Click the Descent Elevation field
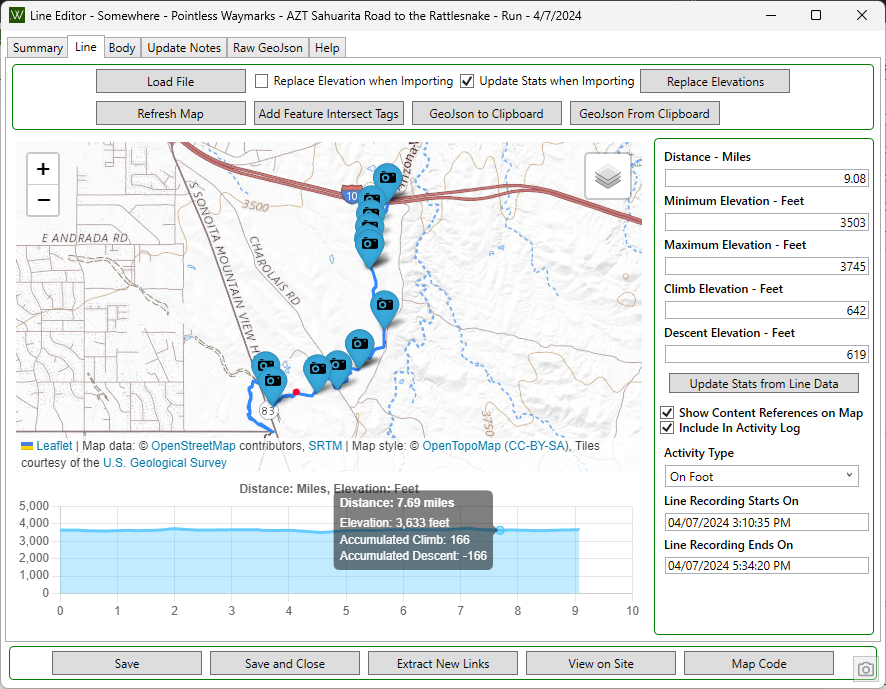The image size is (886, 689). tap(766, 354)
